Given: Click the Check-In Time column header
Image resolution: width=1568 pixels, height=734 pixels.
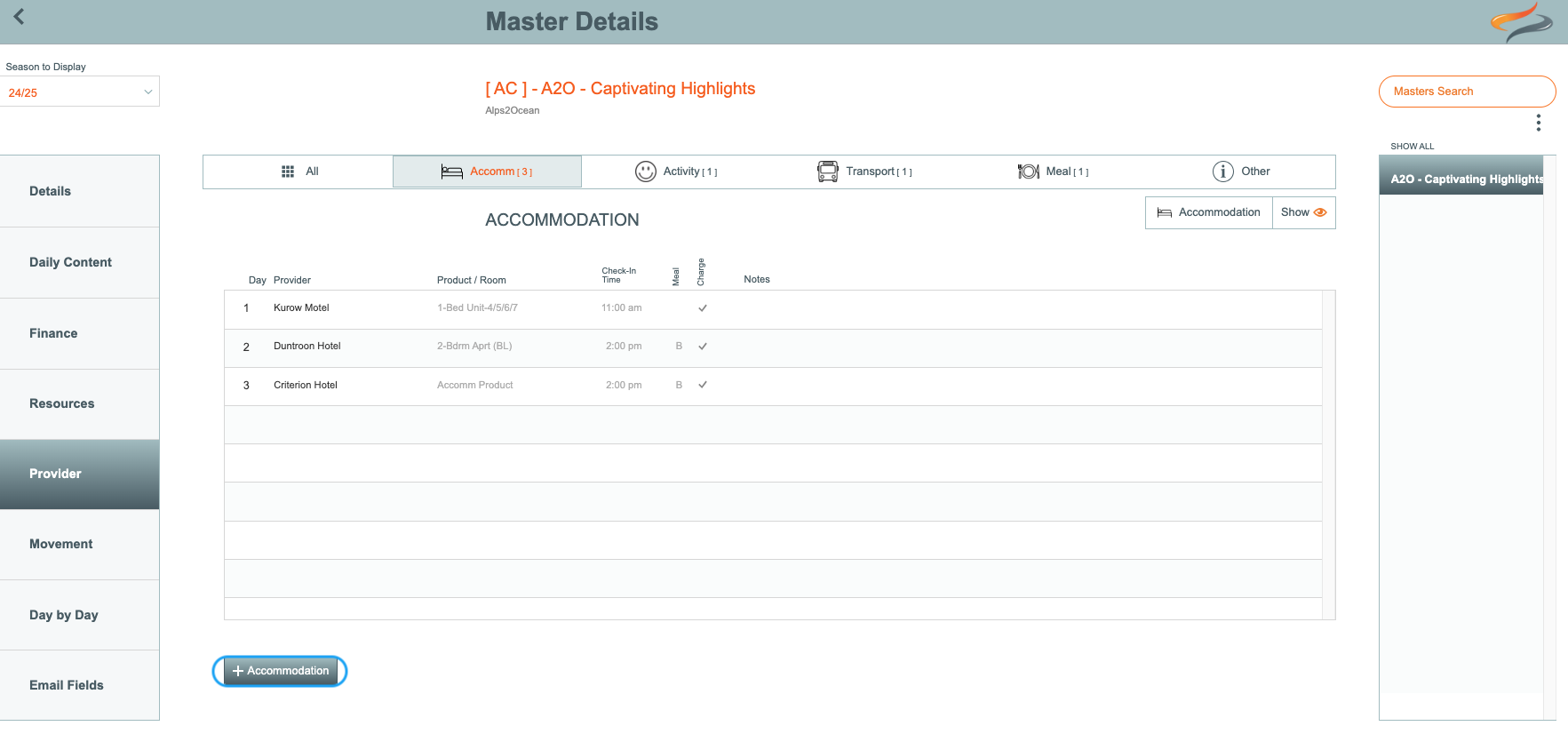Looking at the screenshot, I should tap(619, 275).
